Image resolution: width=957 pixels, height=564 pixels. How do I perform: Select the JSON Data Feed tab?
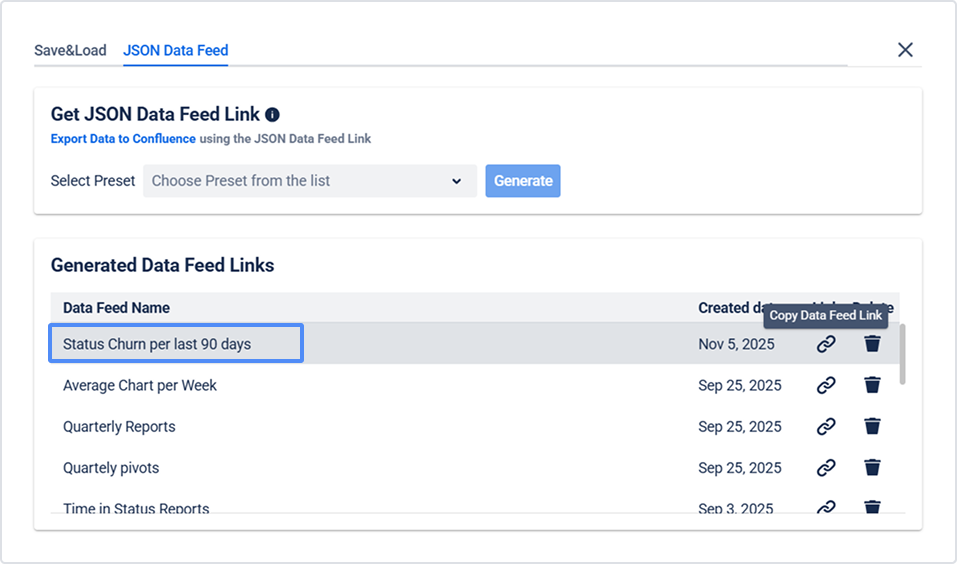(176, 50)
